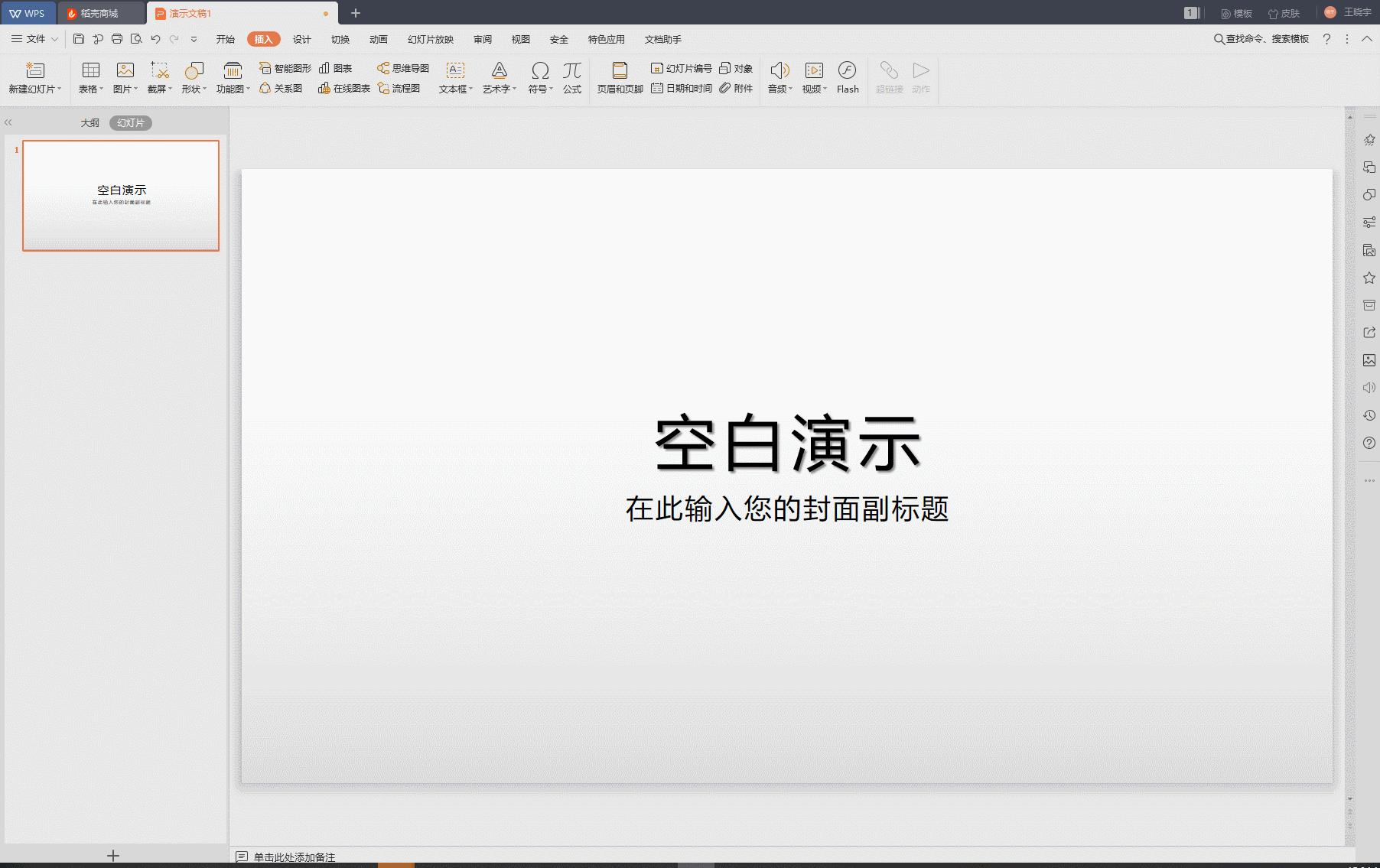Click the 流程图 flowchart icon
The height and width of the screenshot is (868, 1380).
(399, 88)
